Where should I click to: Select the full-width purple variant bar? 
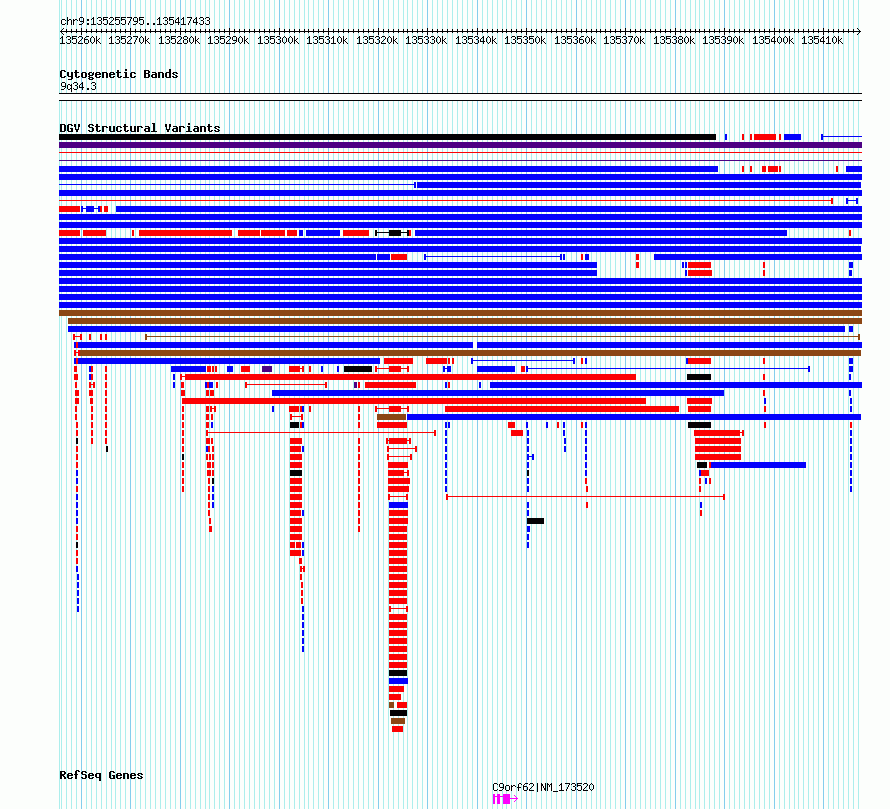tap(460, 145)
